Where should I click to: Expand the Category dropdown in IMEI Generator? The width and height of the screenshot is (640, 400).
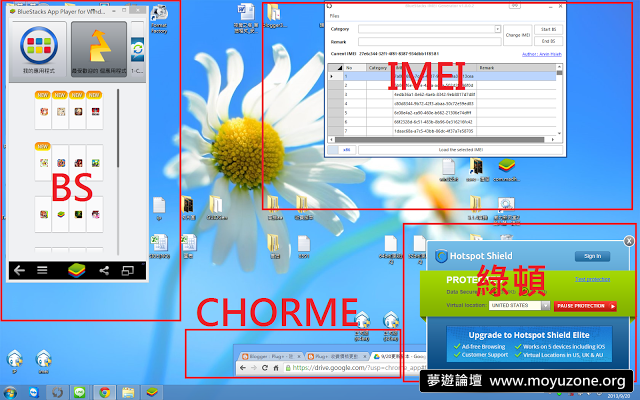(498, 29)
